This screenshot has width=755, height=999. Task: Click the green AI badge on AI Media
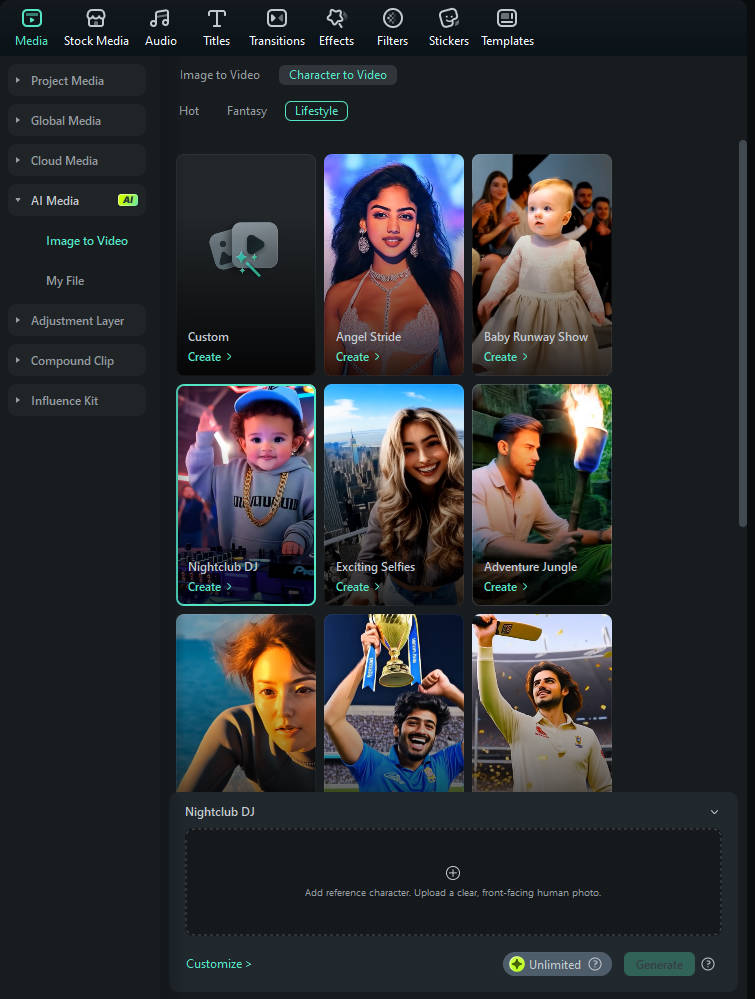[x=128, y=200]
